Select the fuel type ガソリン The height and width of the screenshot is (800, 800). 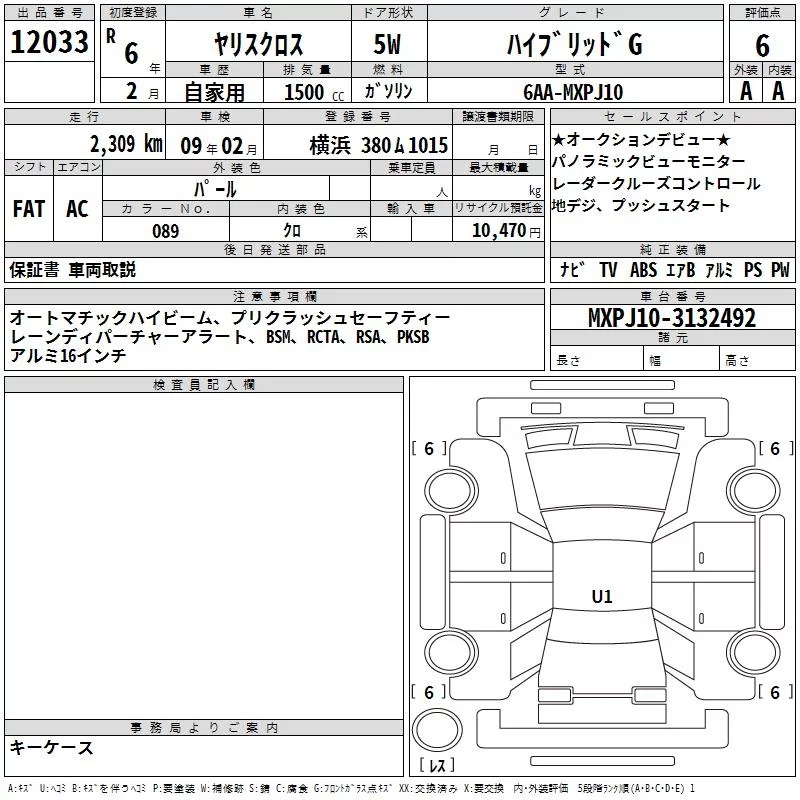[x=388, y=91]
